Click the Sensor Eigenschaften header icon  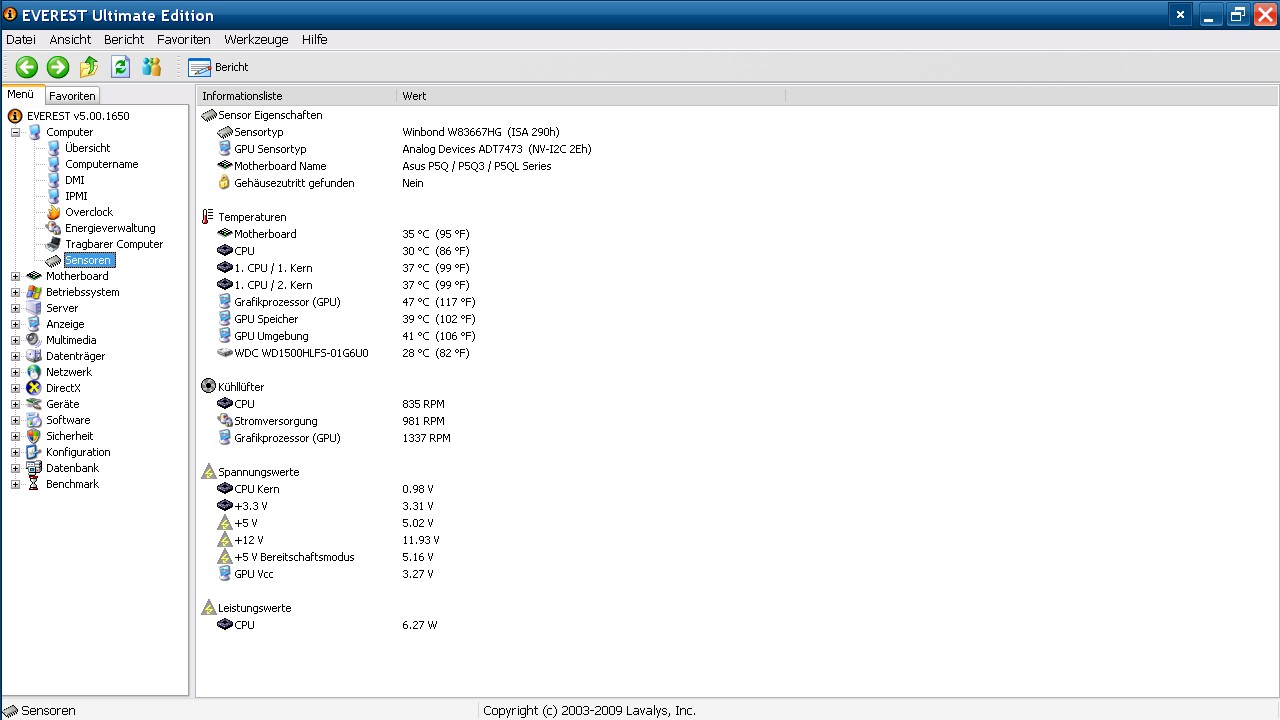(208, 115)
